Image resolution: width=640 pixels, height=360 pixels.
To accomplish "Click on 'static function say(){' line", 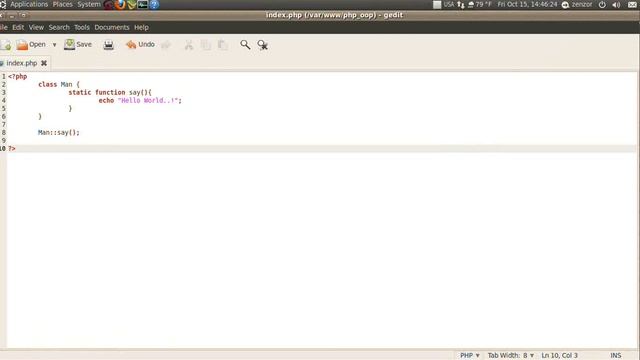I will pyautogui.click(x=110, y=93).
